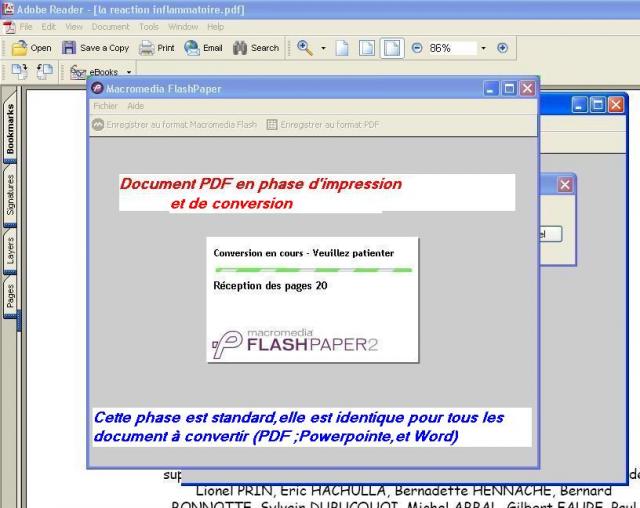Click the rotate counterclockwise page icon
The height and width of the screenshot is (508, 640).
[44, 72]
